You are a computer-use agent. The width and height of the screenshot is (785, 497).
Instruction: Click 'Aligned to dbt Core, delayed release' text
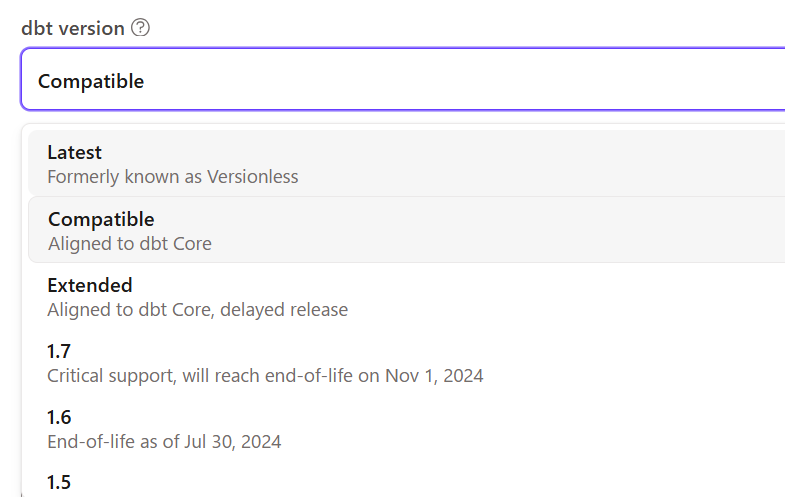point(197,310)
